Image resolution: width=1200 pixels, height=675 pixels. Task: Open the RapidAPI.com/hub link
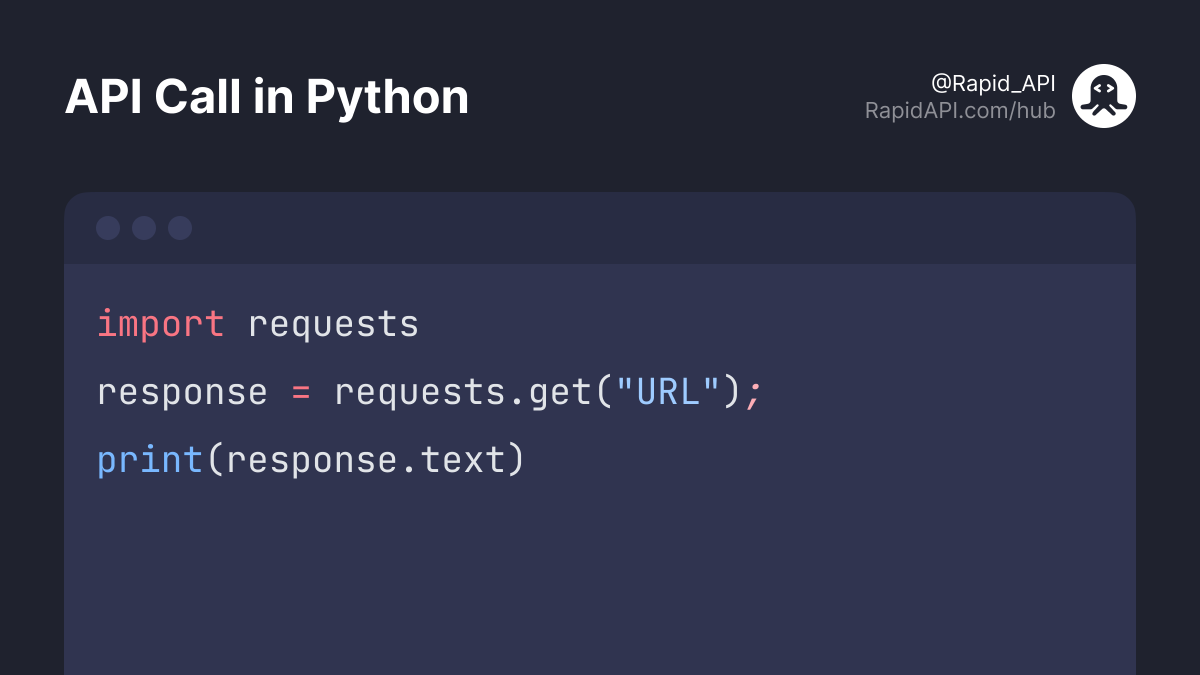pos(960,111)
